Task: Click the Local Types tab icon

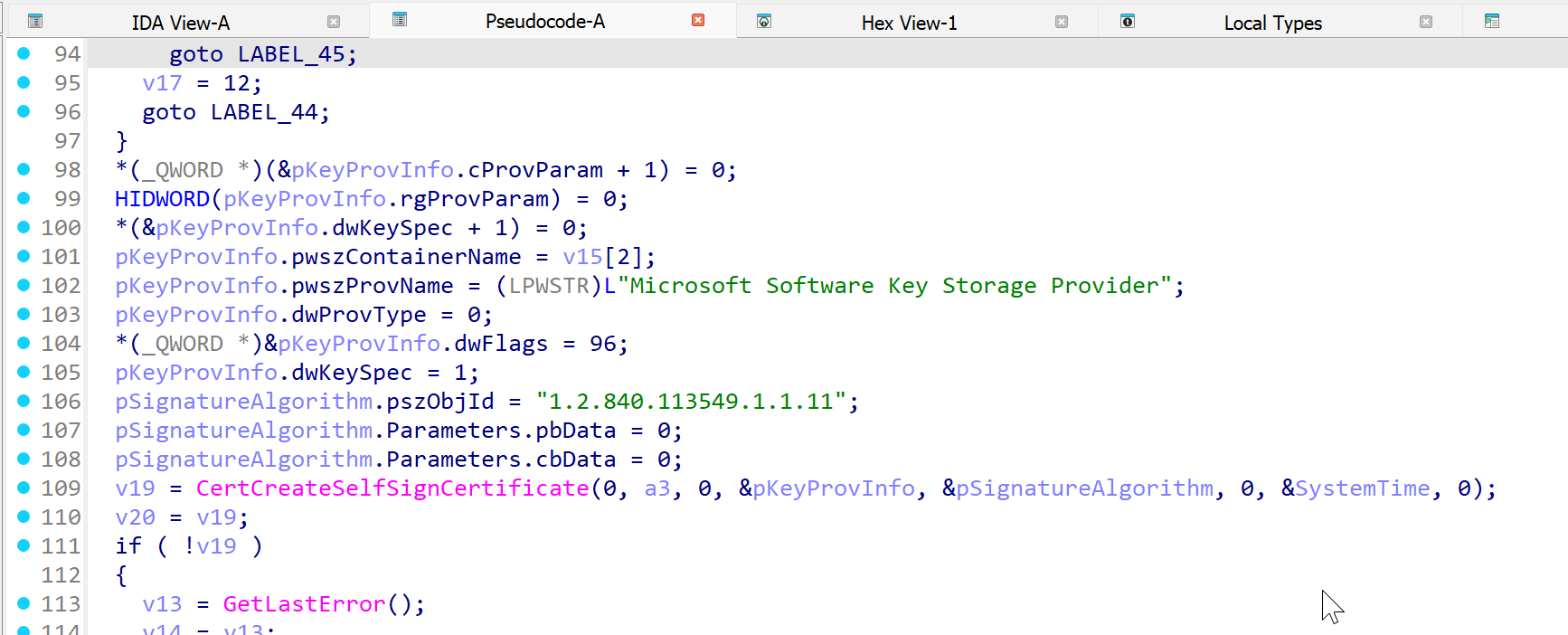Action: [1128, 22]
